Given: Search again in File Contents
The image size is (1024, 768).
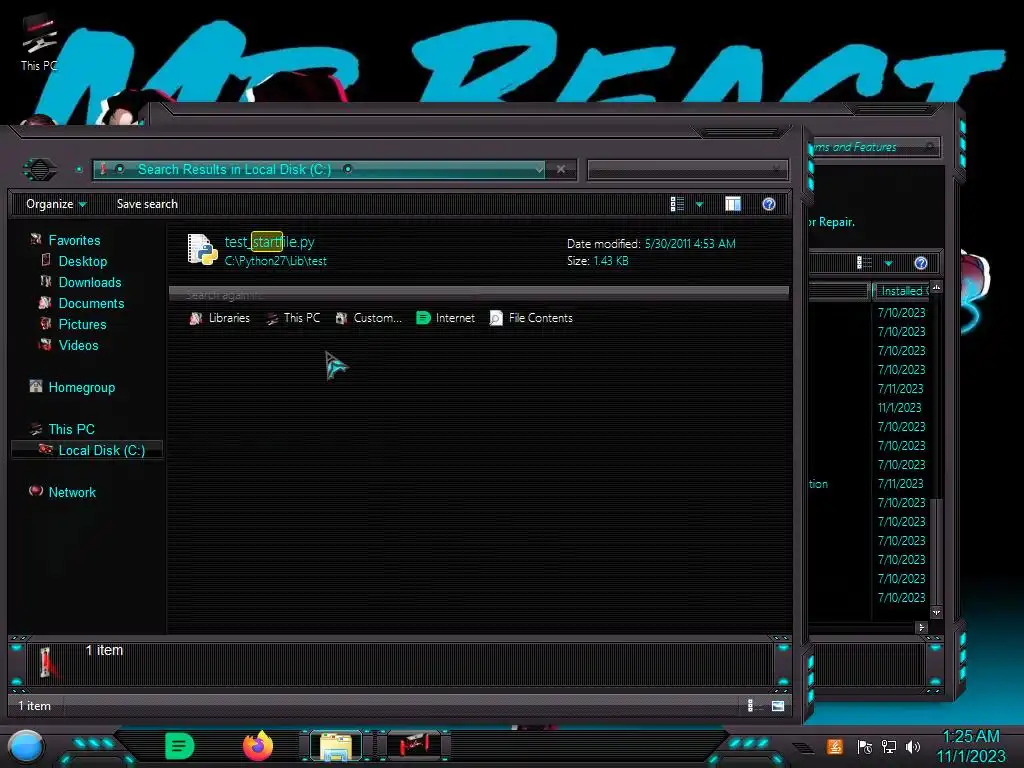Looking at the screenshot, I should pyautogui.click(x=531, y=318).
